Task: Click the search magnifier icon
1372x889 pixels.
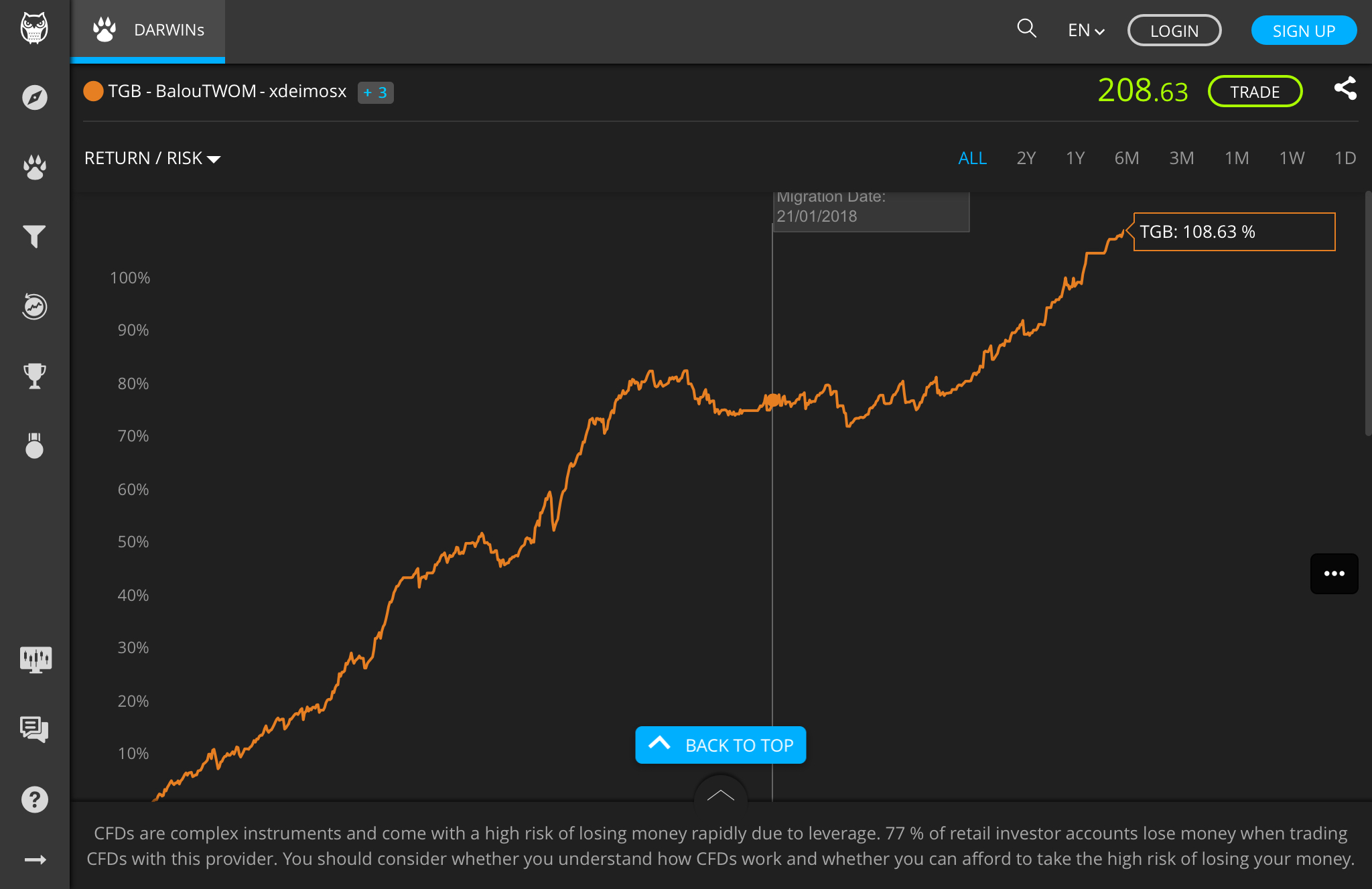Action: (x=1026, y=28)
